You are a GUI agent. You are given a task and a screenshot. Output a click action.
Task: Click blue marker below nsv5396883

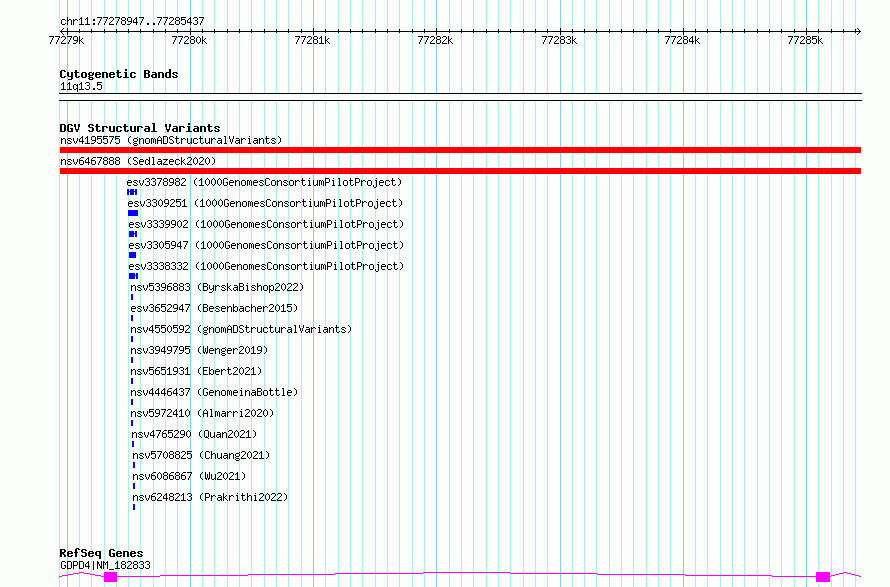click(132, 297)
